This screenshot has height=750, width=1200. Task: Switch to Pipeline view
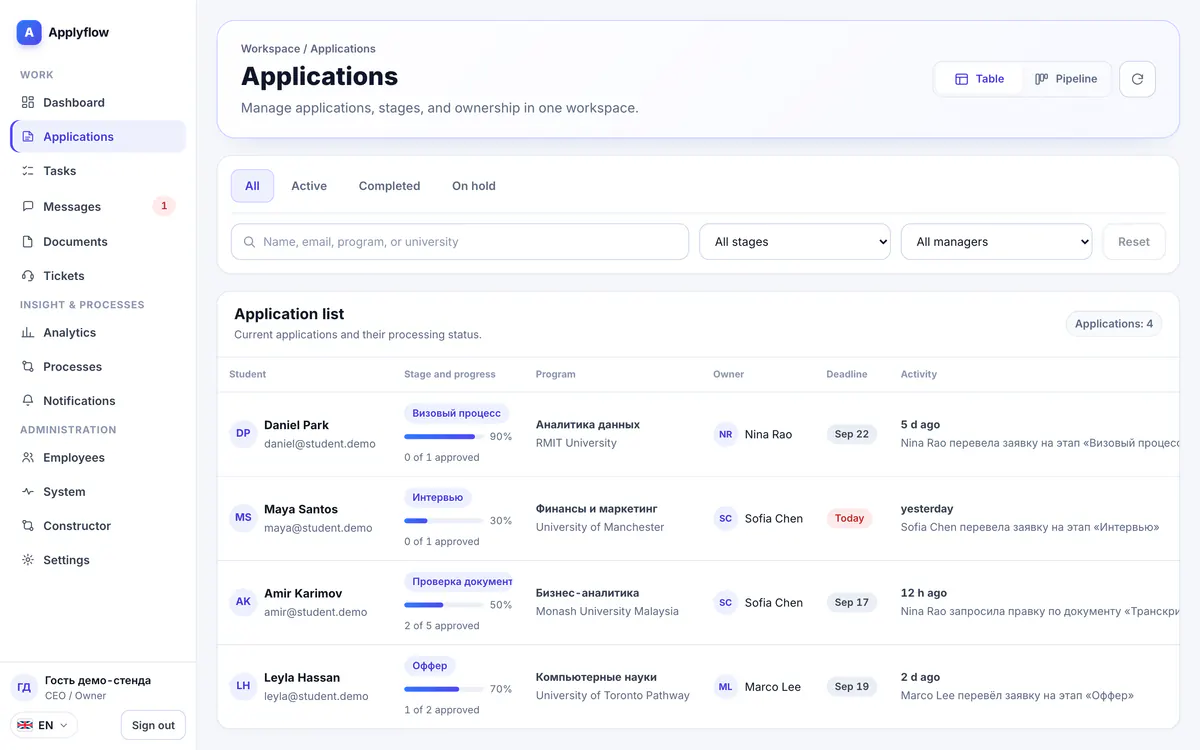point(1066,79)
